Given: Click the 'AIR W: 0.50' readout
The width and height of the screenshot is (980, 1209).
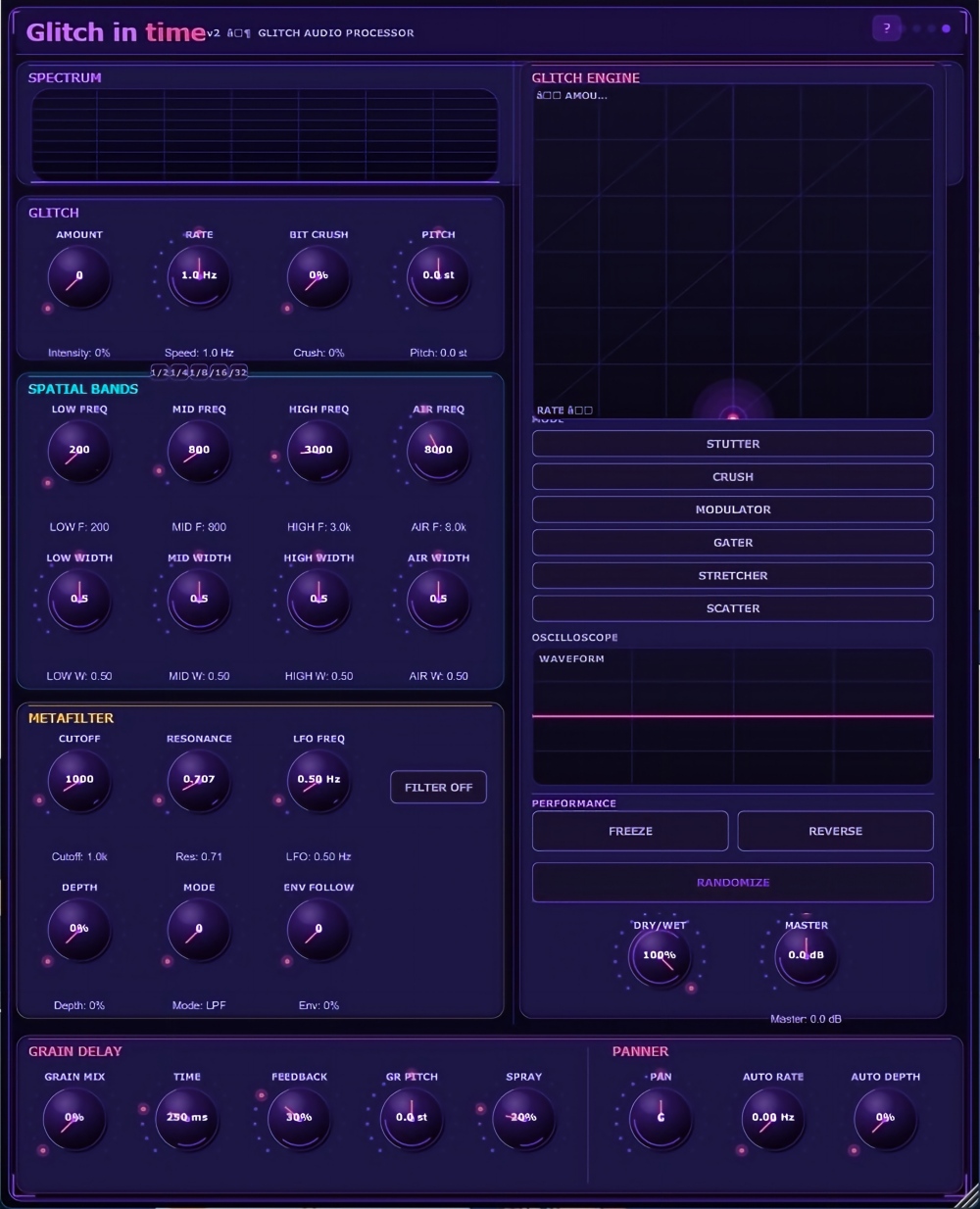Looking at the screenshot, I should [438, 676].
